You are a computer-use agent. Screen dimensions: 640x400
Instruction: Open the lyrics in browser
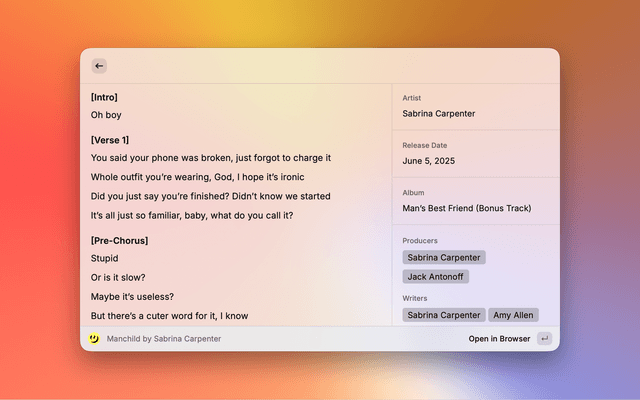pos(499,339)
